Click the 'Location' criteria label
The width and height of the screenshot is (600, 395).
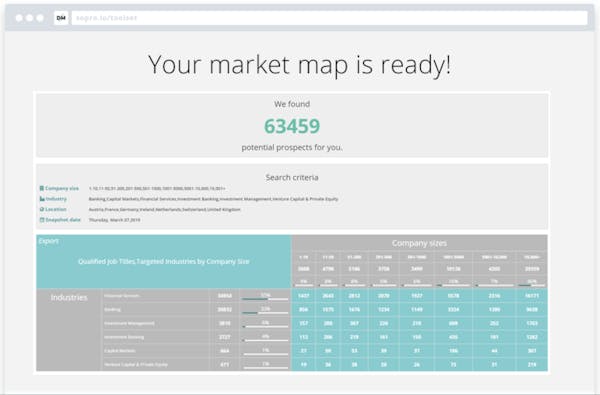pyautogui.click(x=56, y=209)
